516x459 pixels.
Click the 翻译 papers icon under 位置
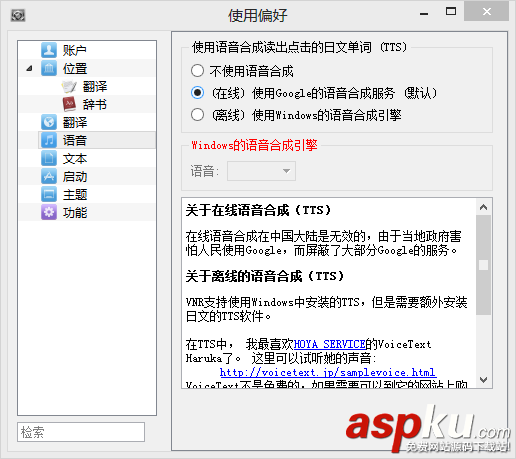click(69, 87)
